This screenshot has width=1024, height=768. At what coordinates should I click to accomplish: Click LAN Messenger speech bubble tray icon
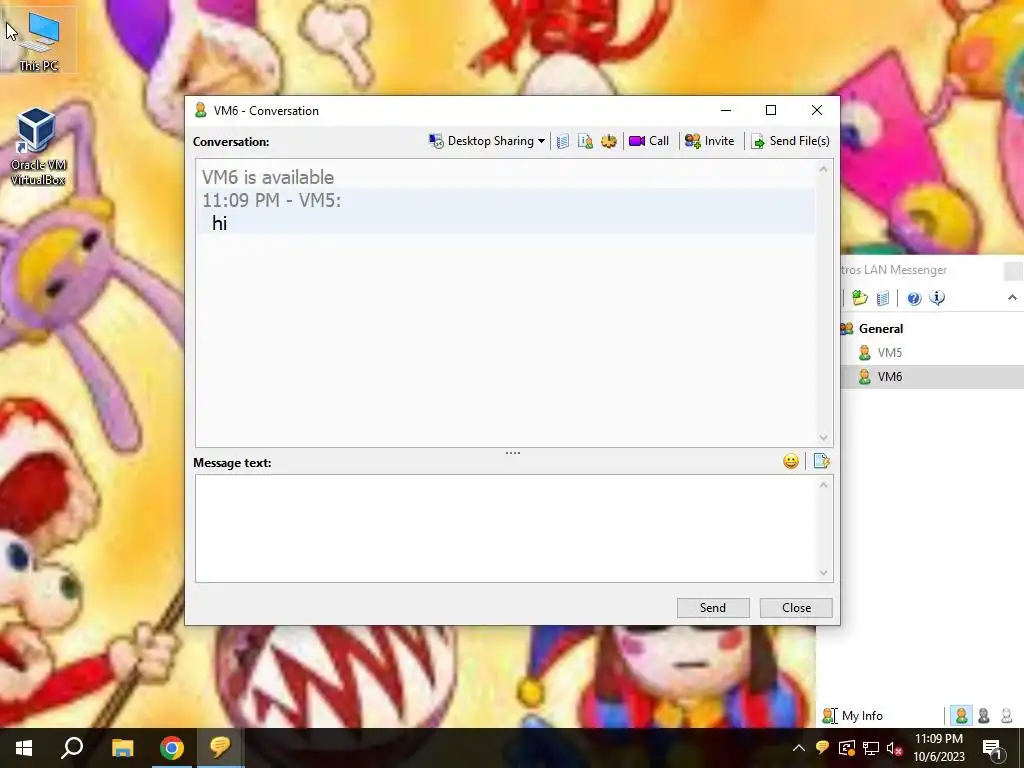pyautogui.click(x=822, y=748)
